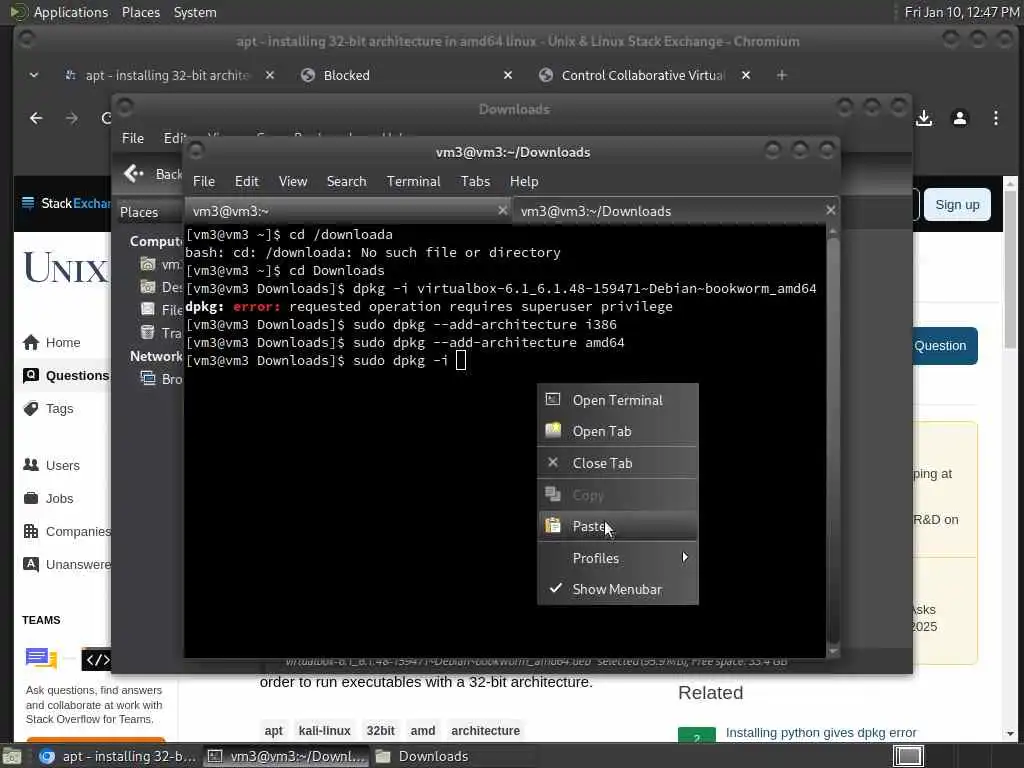Viewport: 1024px width, 768px height.
Task: Expand the Profiles submenu arrow
Action: [x=684, y=558]
